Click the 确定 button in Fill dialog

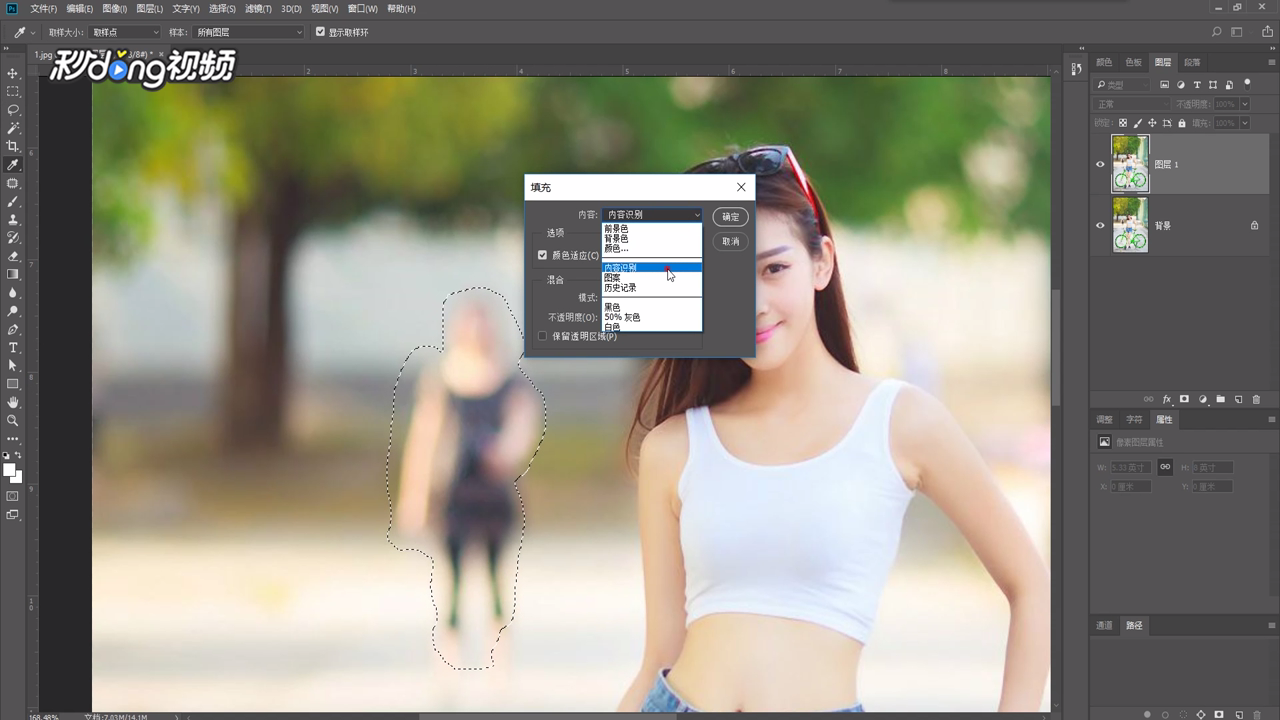click(731, 217)
